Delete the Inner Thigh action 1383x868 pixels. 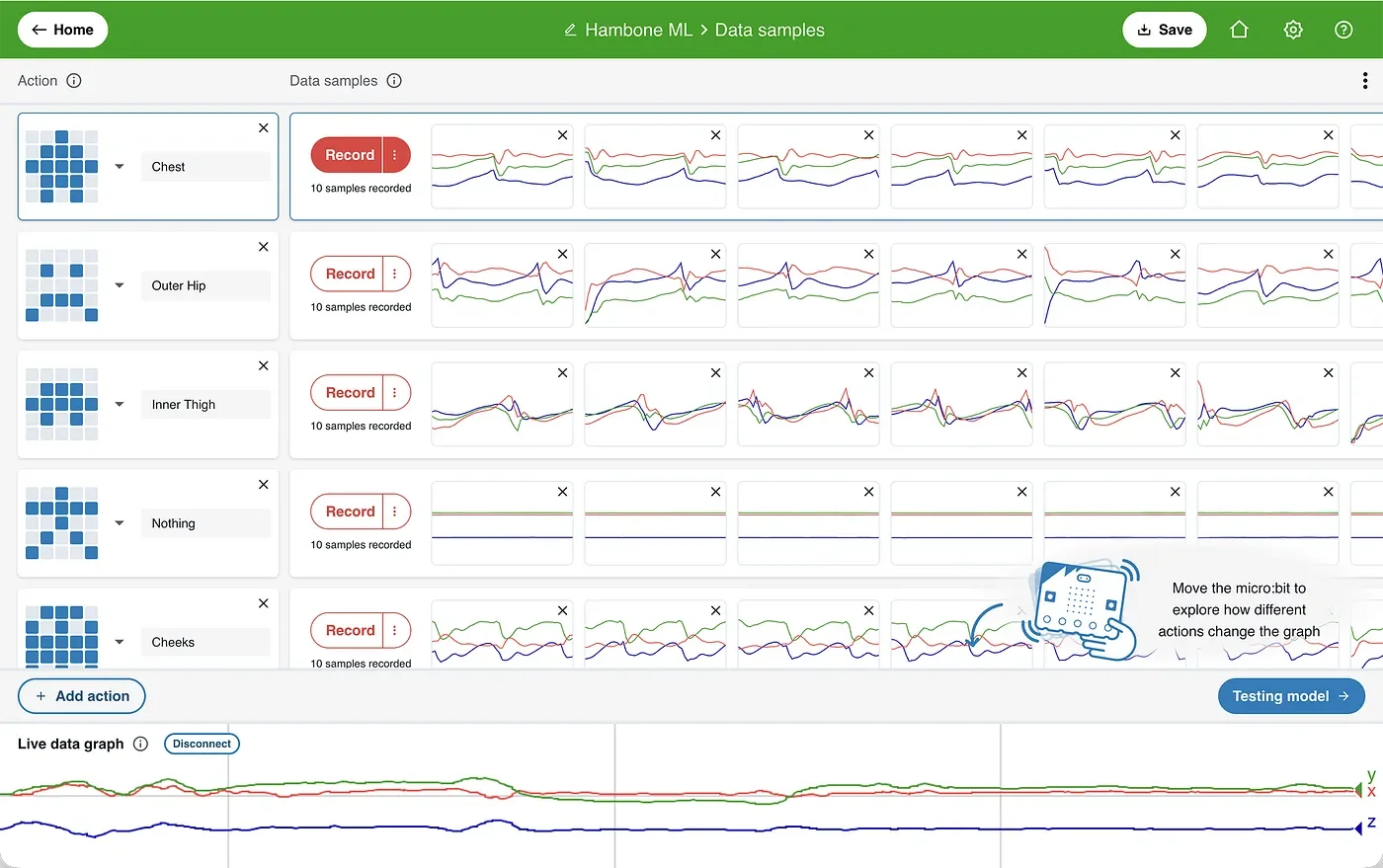[x=264, y=365]
